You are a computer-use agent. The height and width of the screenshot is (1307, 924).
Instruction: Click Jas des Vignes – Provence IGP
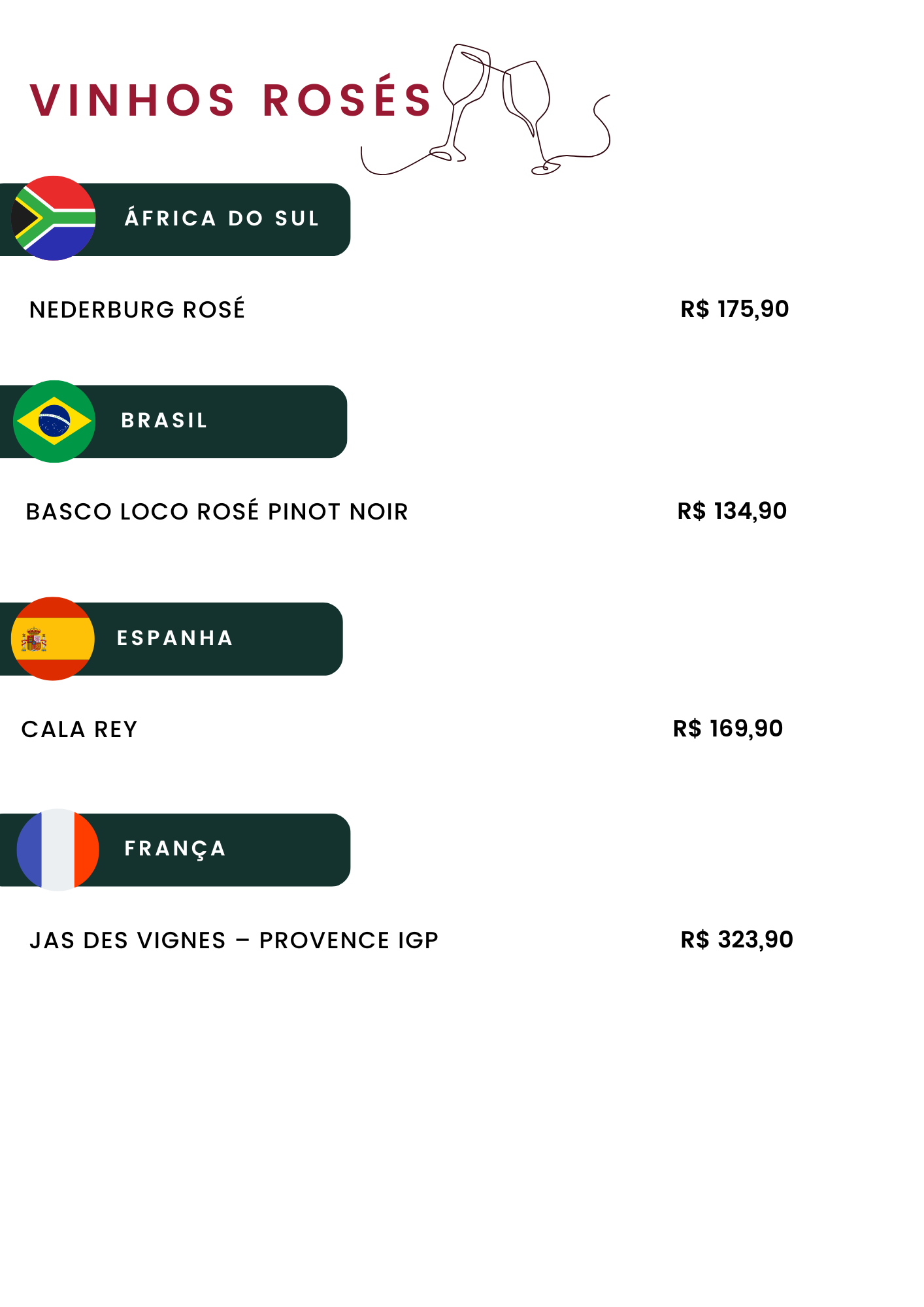[x=234, y=940]
